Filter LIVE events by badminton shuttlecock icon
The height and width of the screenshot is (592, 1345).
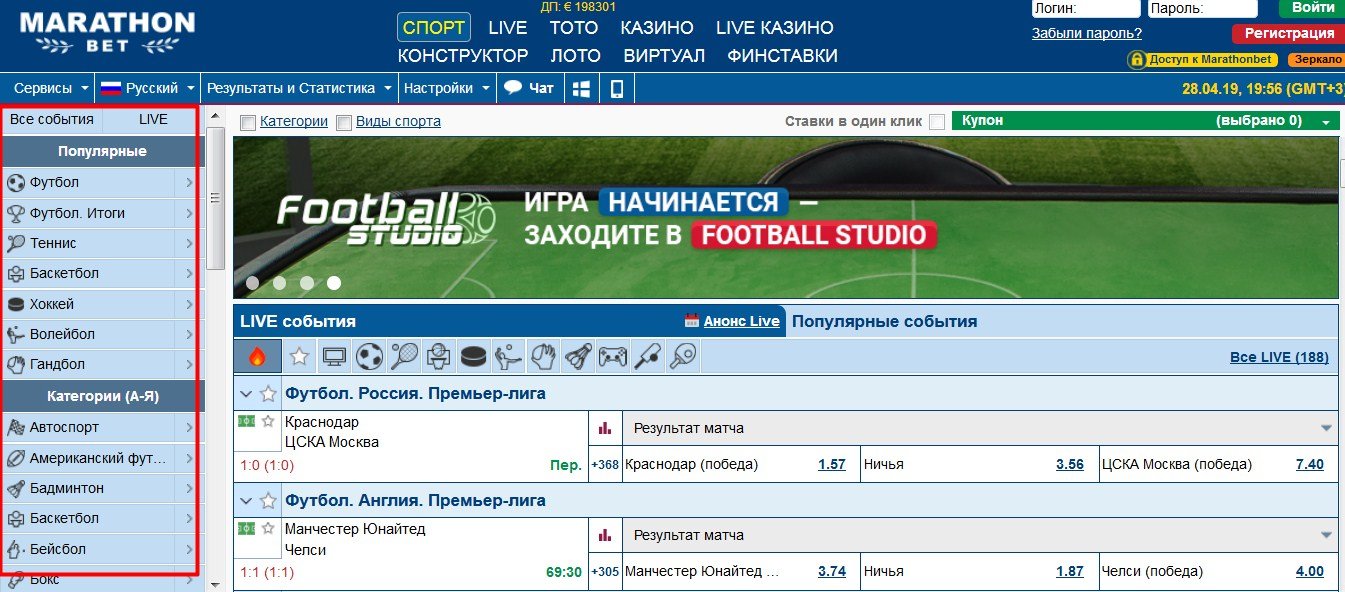click(x=577, y=356)
